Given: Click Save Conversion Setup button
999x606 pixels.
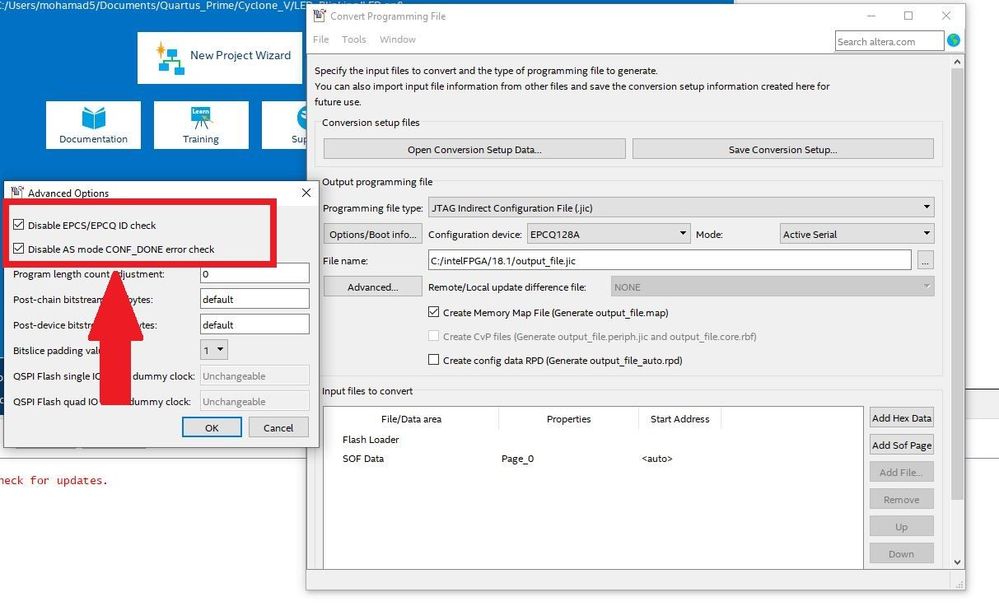Looking at the screenshot, I should pos(782,149).
